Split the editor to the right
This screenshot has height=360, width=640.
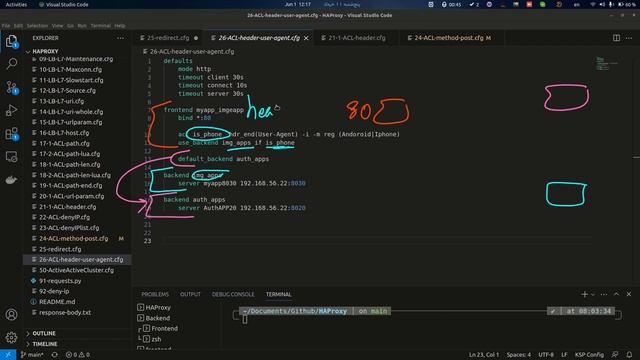(616, 38)
